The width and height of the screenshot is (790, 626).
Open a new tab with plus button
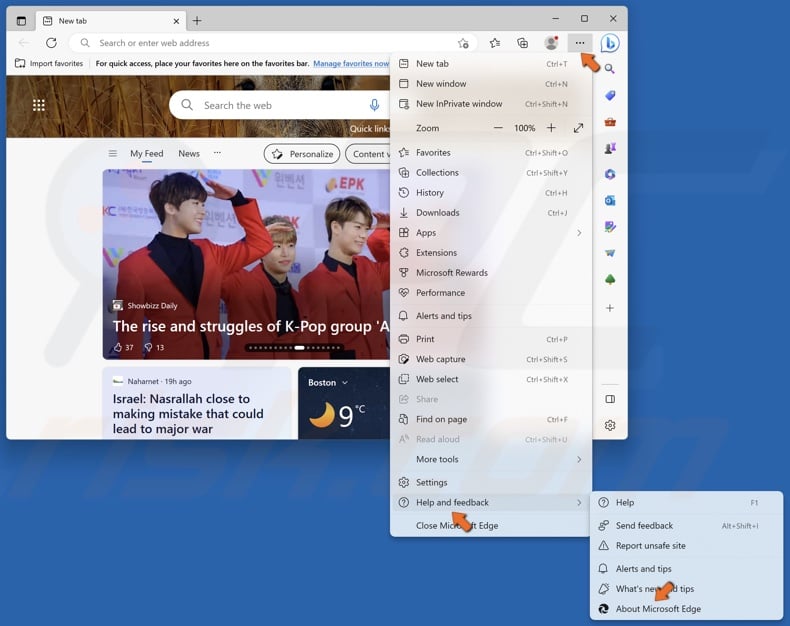click(x=197, y=21)
